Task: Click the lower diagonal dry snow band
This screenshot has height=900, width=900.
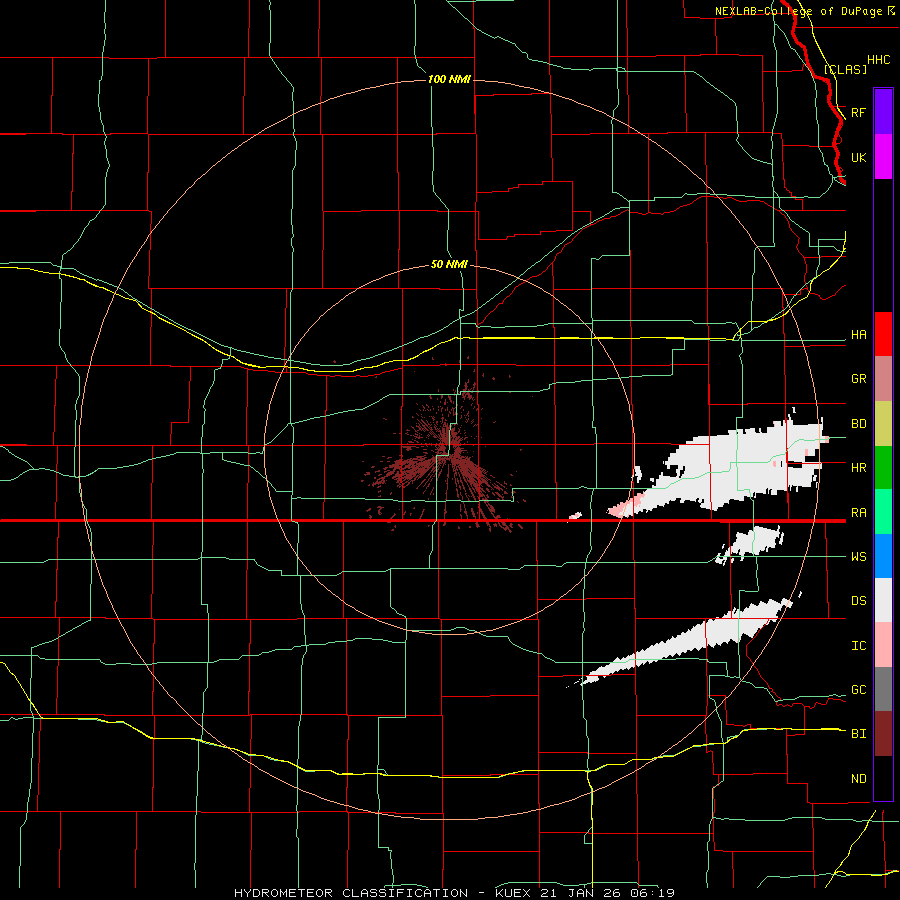Action: [689, 640]
